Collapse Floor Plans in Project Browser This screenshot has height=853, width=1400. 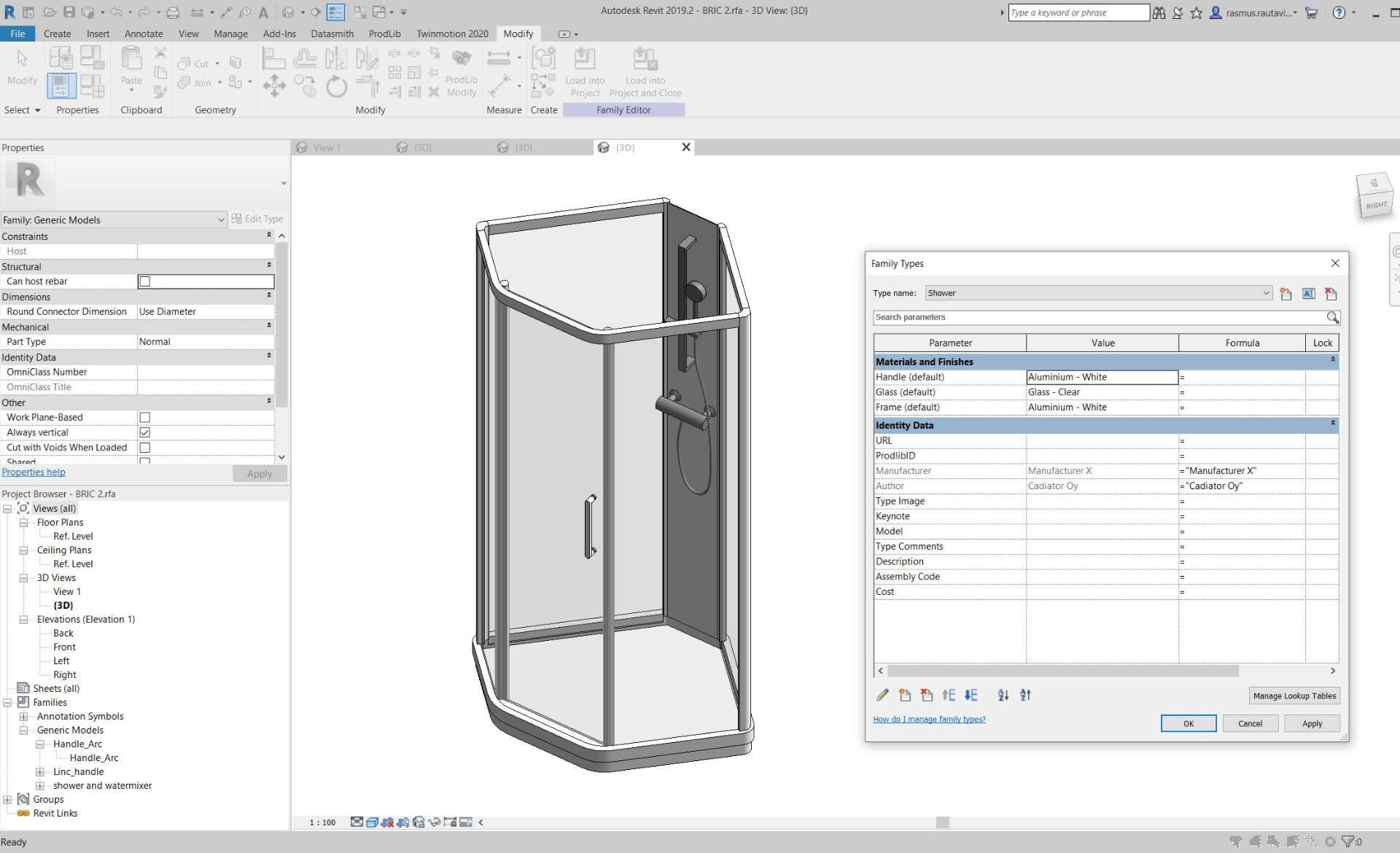point(23,523)
